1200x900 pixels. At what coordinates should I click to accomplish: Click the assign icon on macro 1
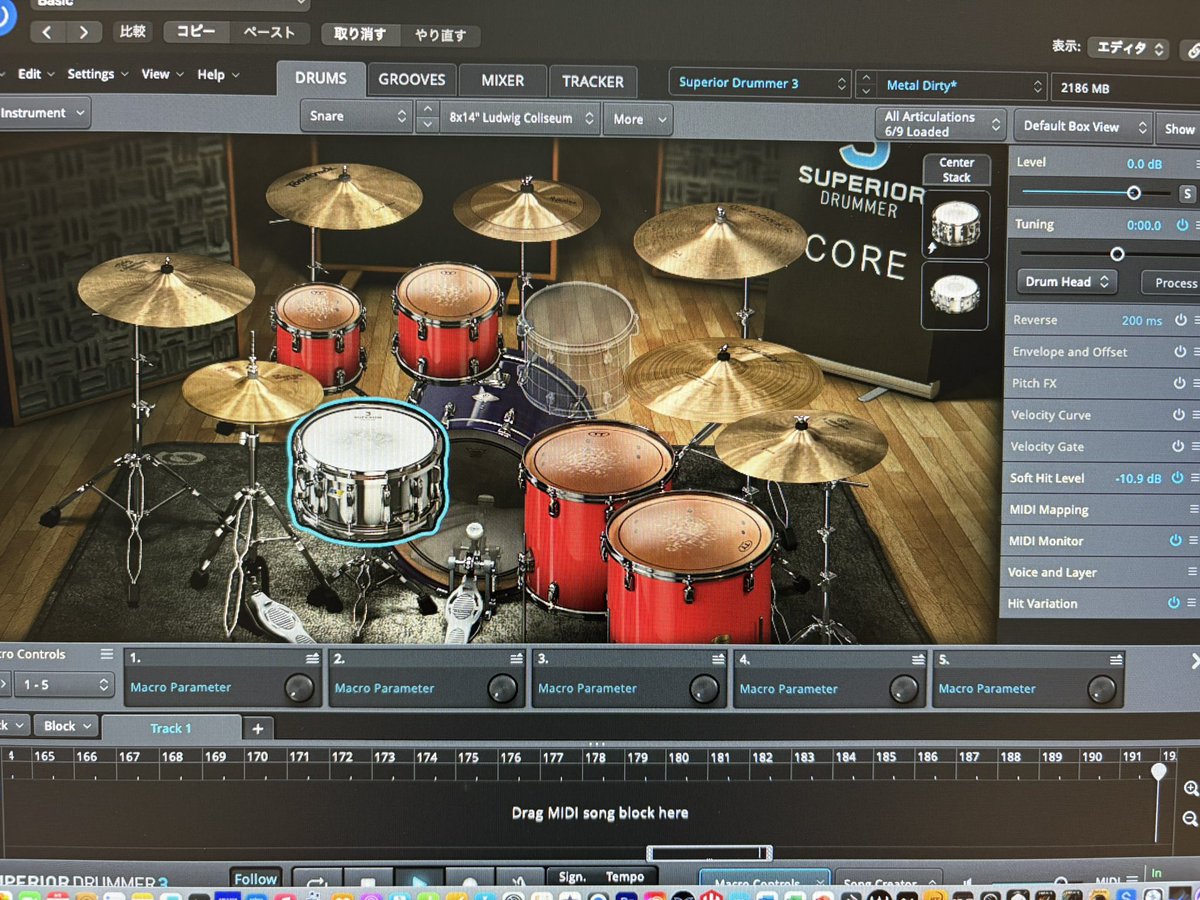(311, 659)
